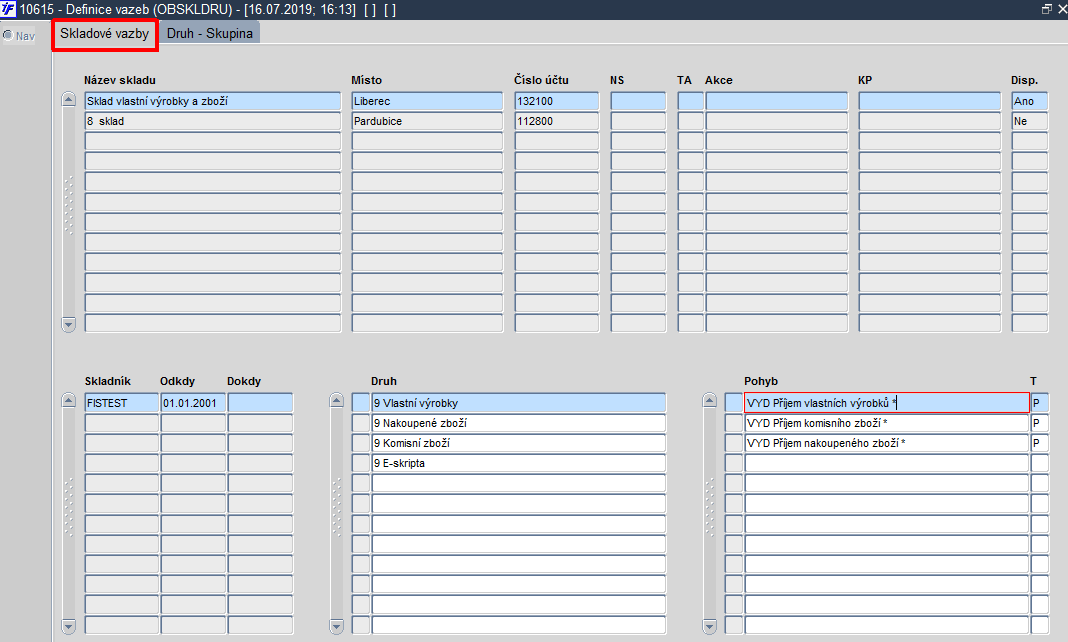Click the small box before '9 E-skripta'
Screen dimensions: 1068x642
[361, 463]
